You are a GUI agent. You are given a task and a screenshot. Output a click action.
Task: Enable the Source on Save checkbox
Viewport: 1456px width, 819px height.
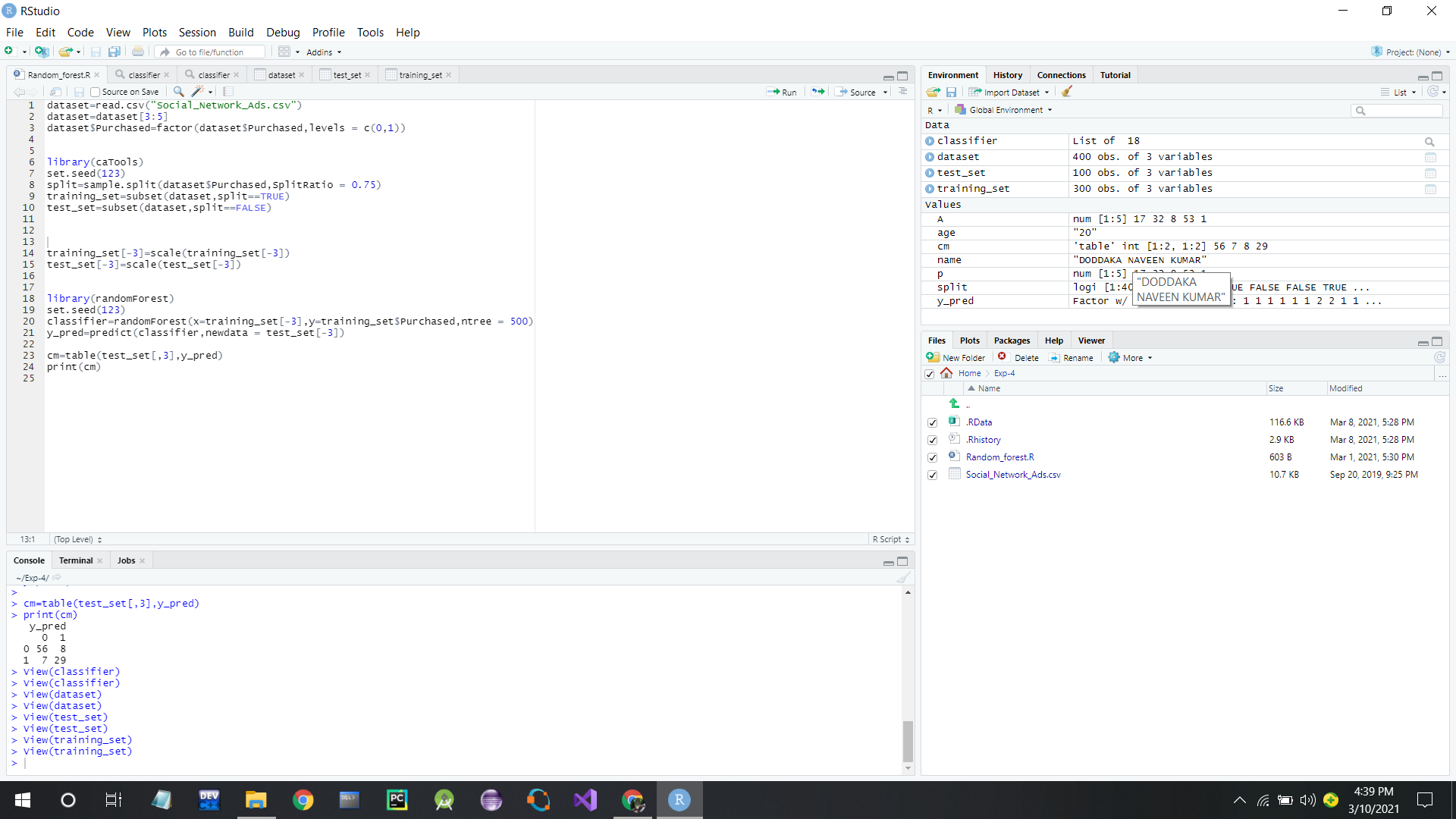(94, 91)
